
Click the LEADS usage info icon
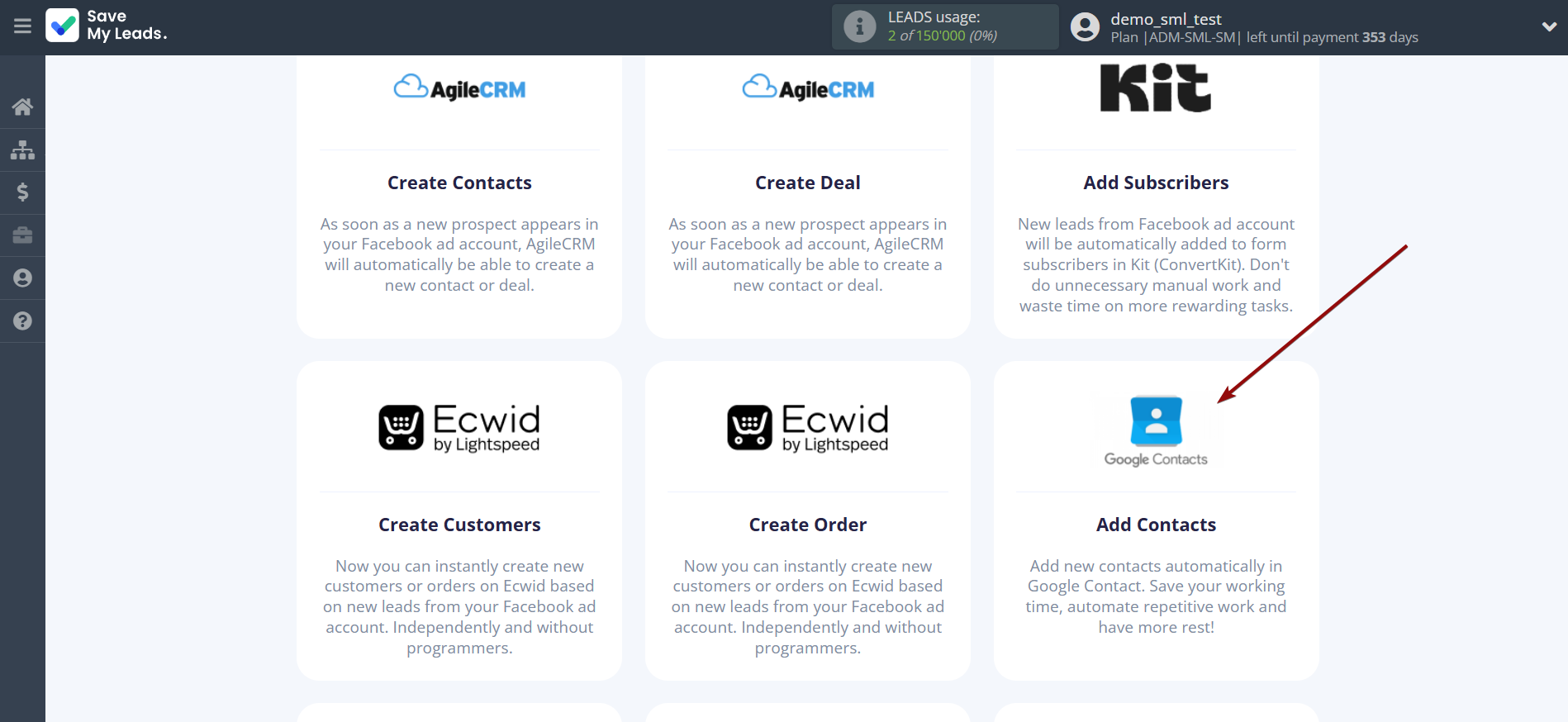pos(859,27)
